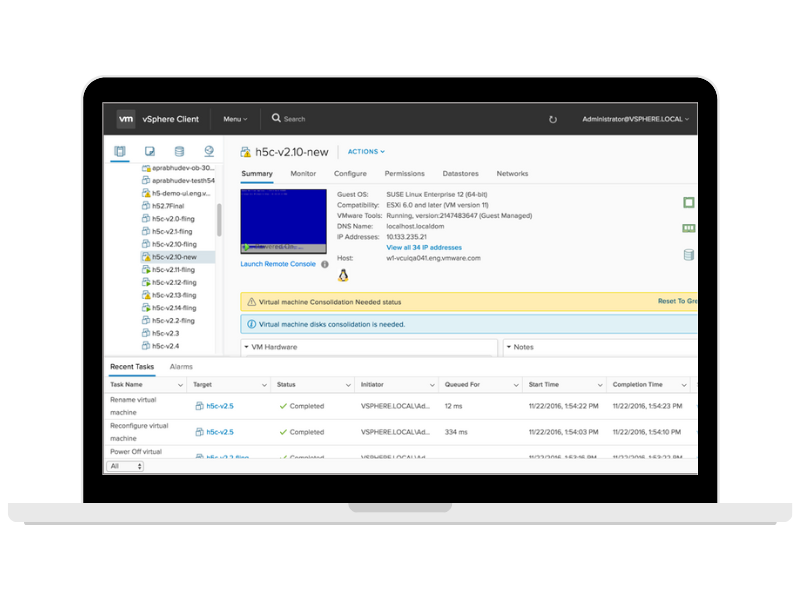Screen dimensions: 800x600
Task: Collapse the Notes panel
Action: tap(509, 347)
